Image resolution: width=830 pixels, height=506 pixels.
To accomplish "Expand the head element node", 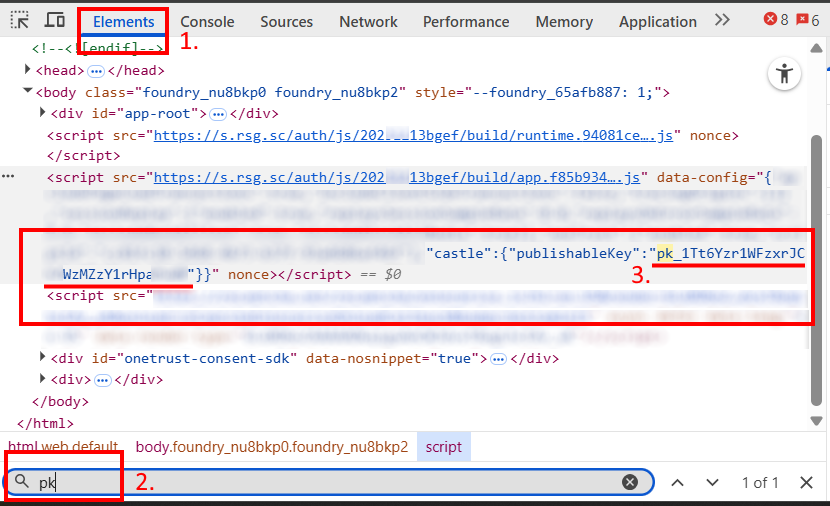I will pos(28,70).
